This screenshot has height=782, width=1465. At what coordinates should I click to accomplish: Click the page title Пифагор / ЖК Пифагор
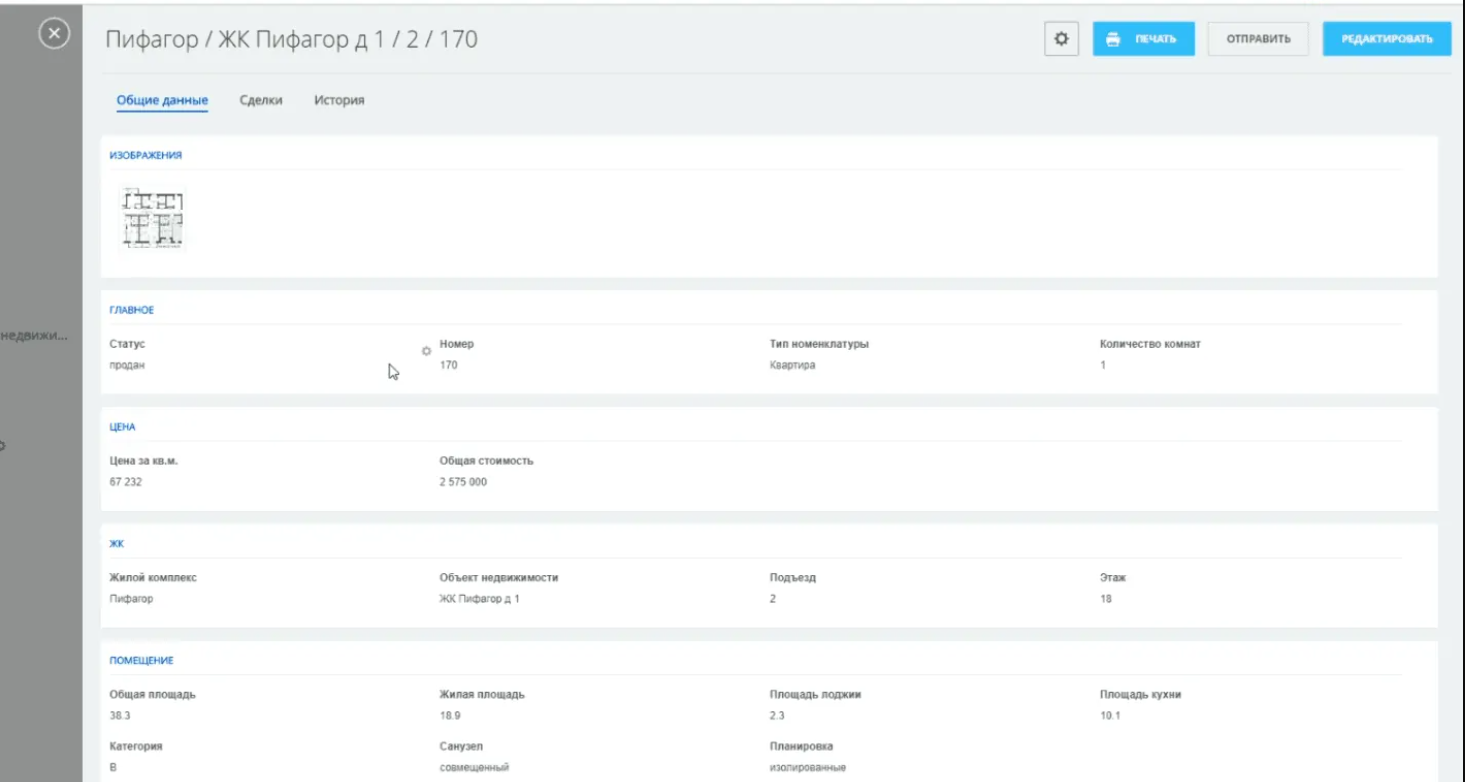click(x=291, y=40)
